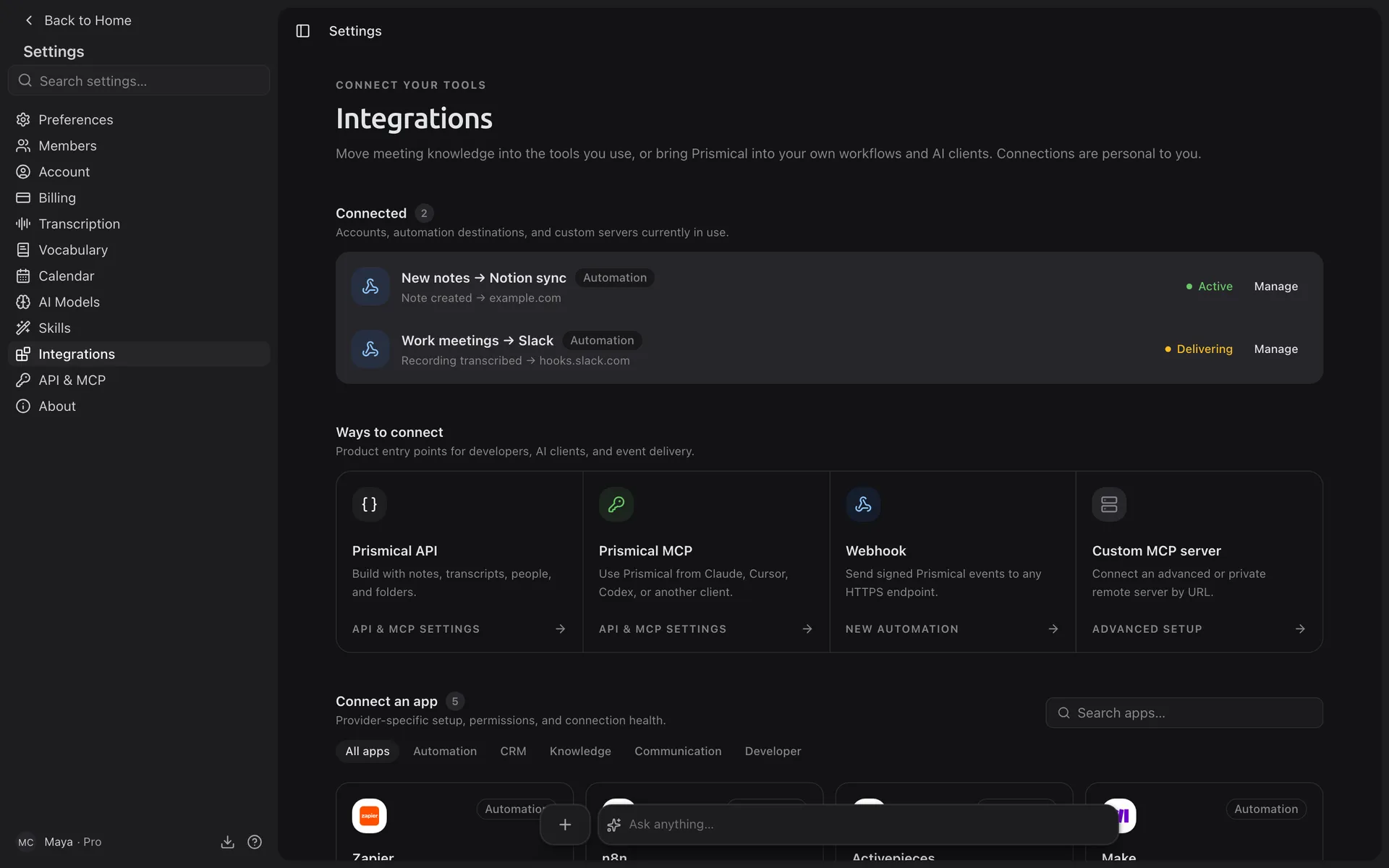
Task: Click the Zapier app logo
Action: point(369,816)
